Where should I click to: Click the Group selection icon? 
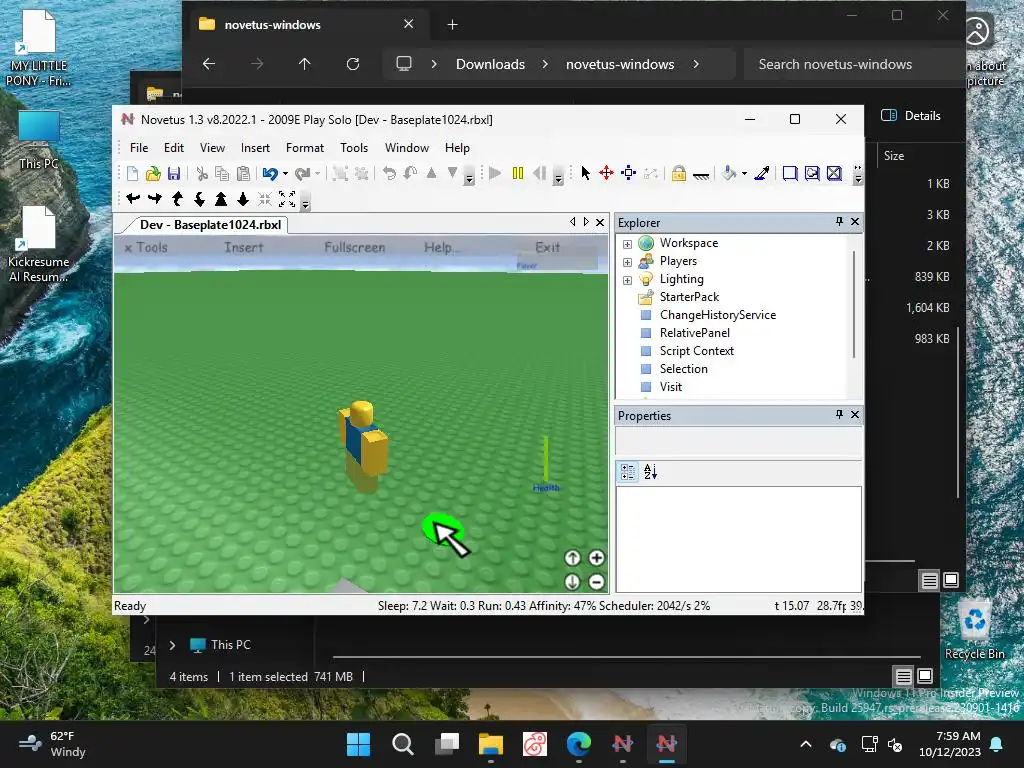340,173
